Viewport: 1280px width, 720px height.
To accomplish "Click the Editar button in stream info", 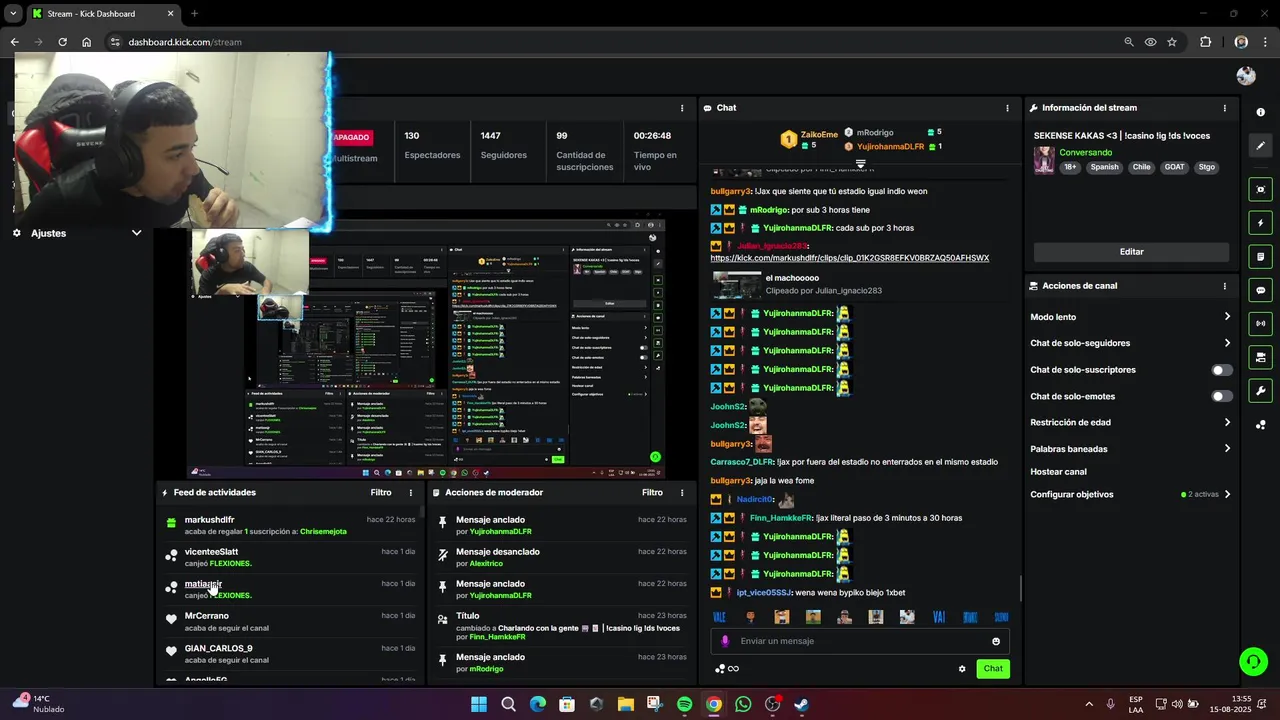I will point(1131,252).
